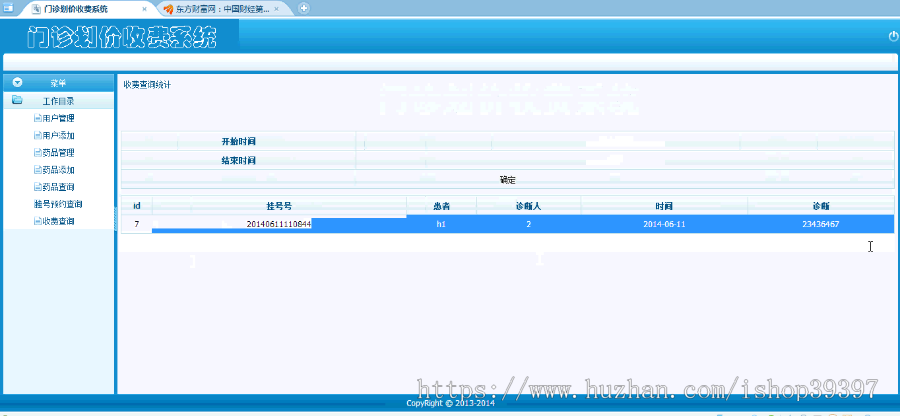Click the id cell 7

(137, 224)
